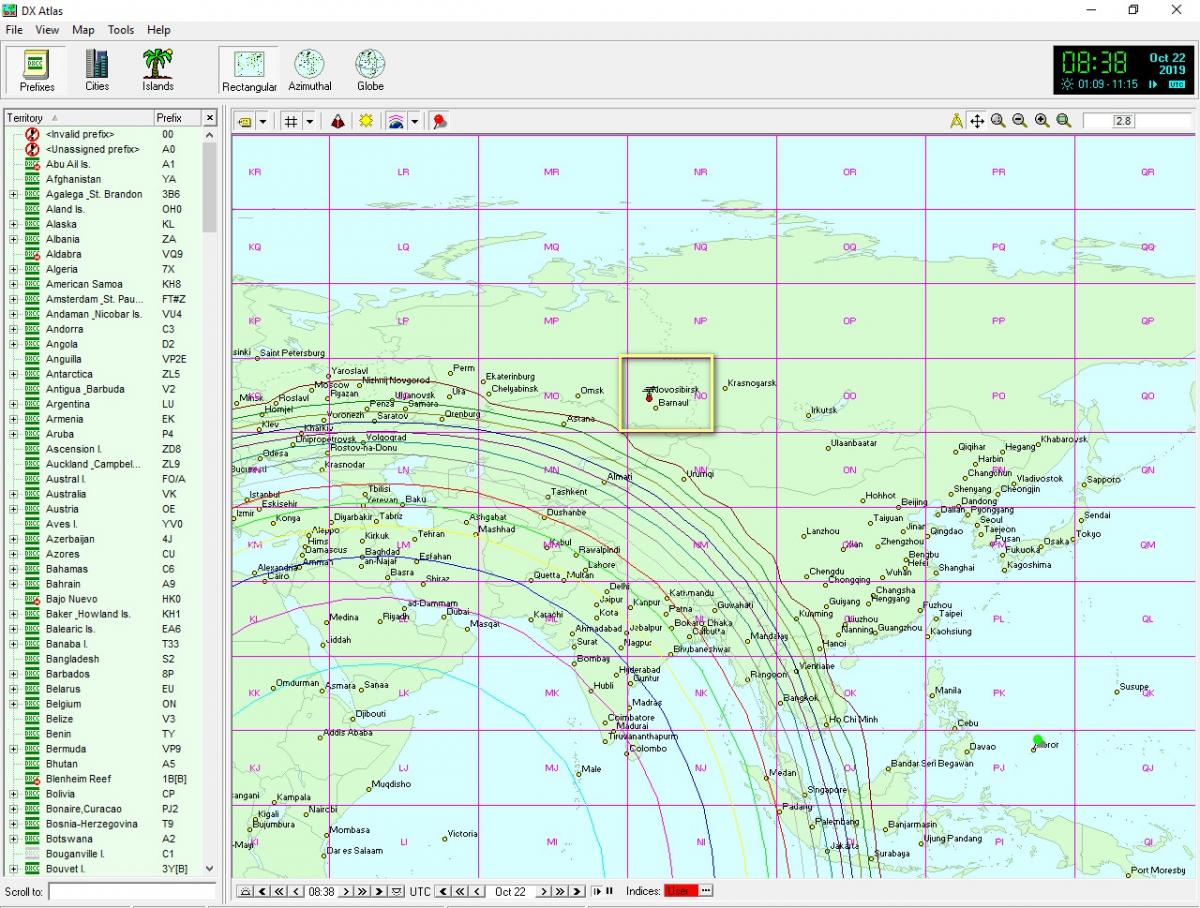This screenshot has width=1200, height=908.
Task: Open the Map menu
Action: coord(83,30)
